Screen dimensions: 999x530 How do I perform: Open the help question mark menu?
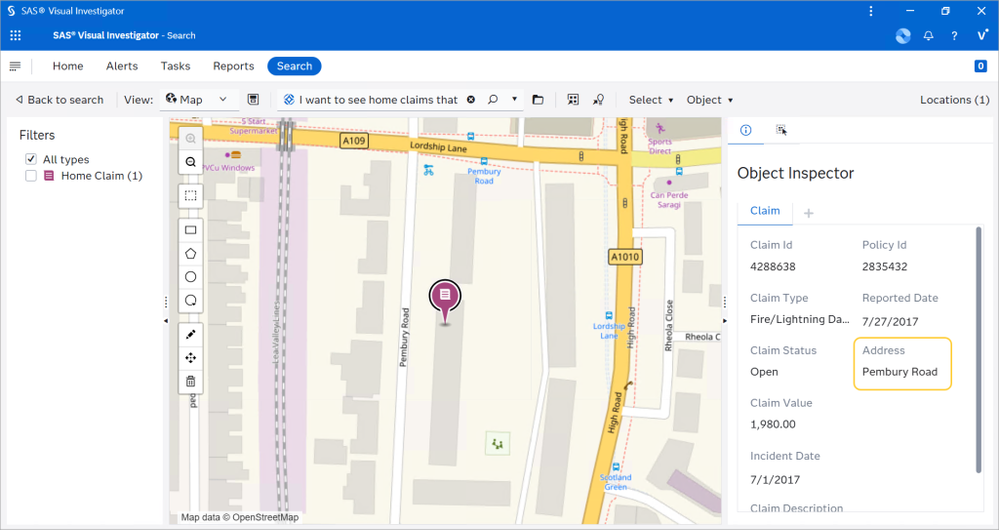pos(954,36)
